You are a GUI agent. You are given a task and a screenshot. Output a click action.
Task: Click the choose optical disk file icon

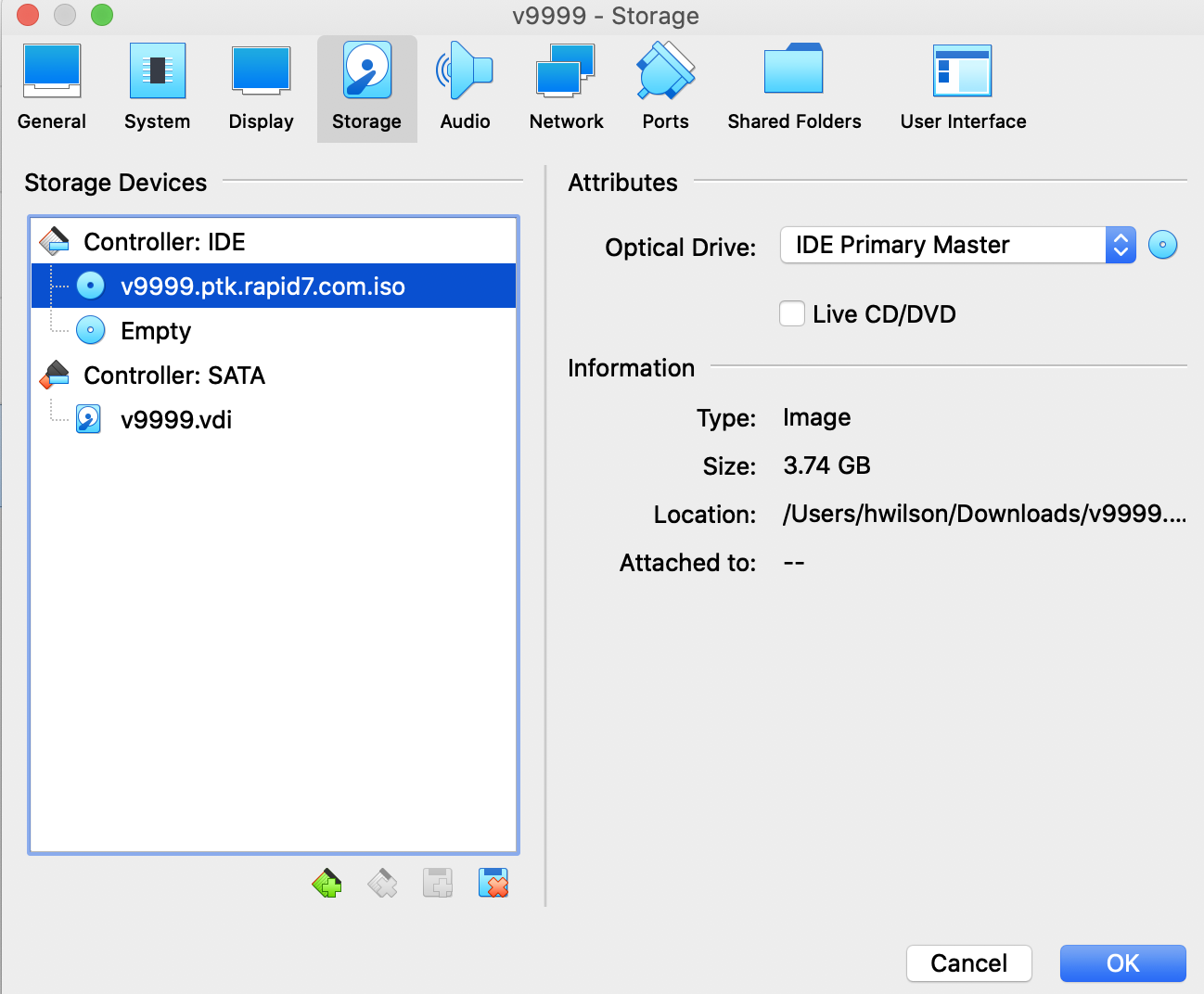click(x=1162, y=245)
